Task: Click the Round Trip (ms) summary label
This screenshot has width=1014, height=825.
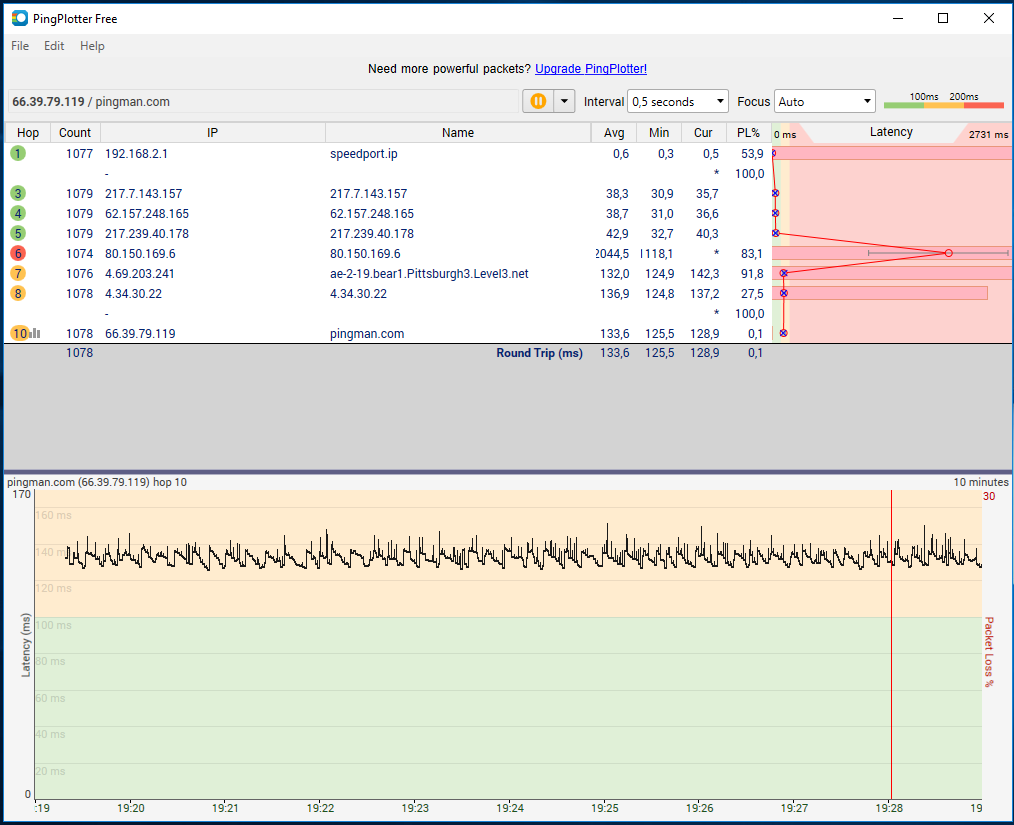Action: [539, 353]
